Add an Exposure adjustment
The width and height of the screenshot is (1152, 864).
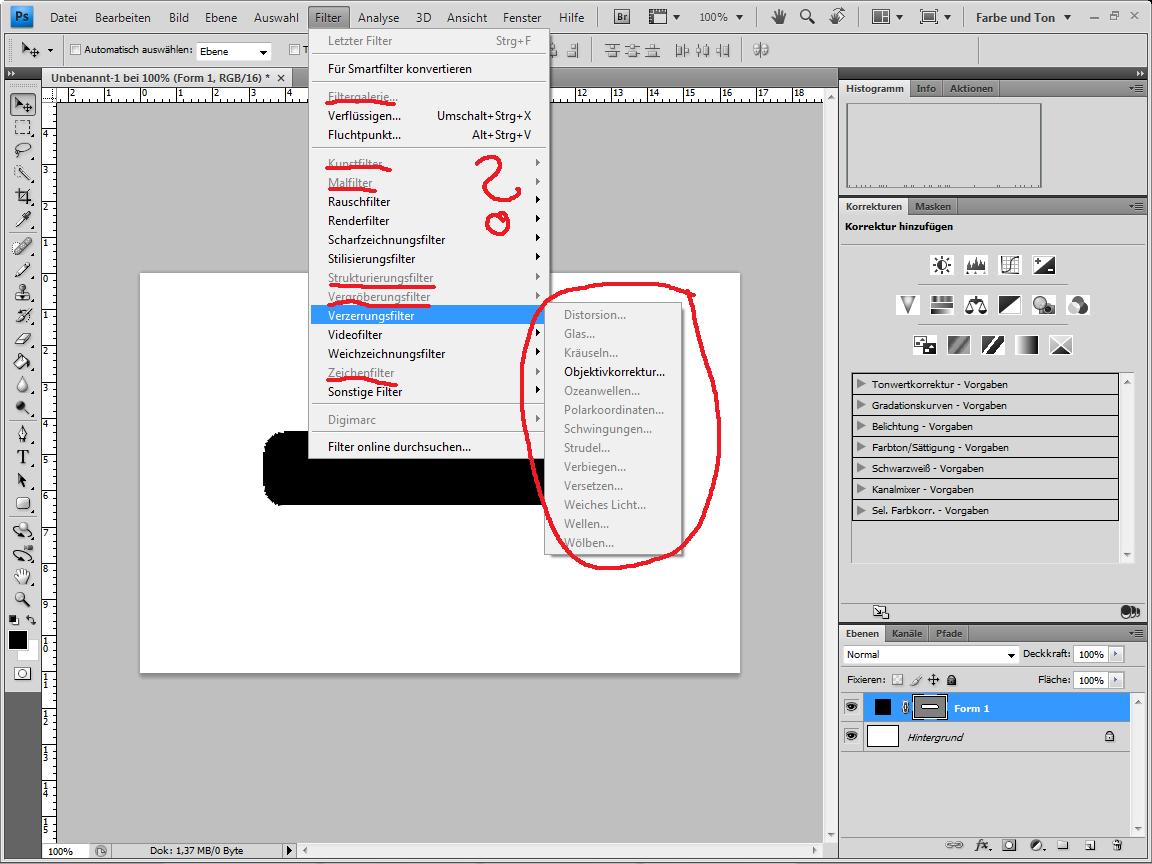pos(1044,265)
